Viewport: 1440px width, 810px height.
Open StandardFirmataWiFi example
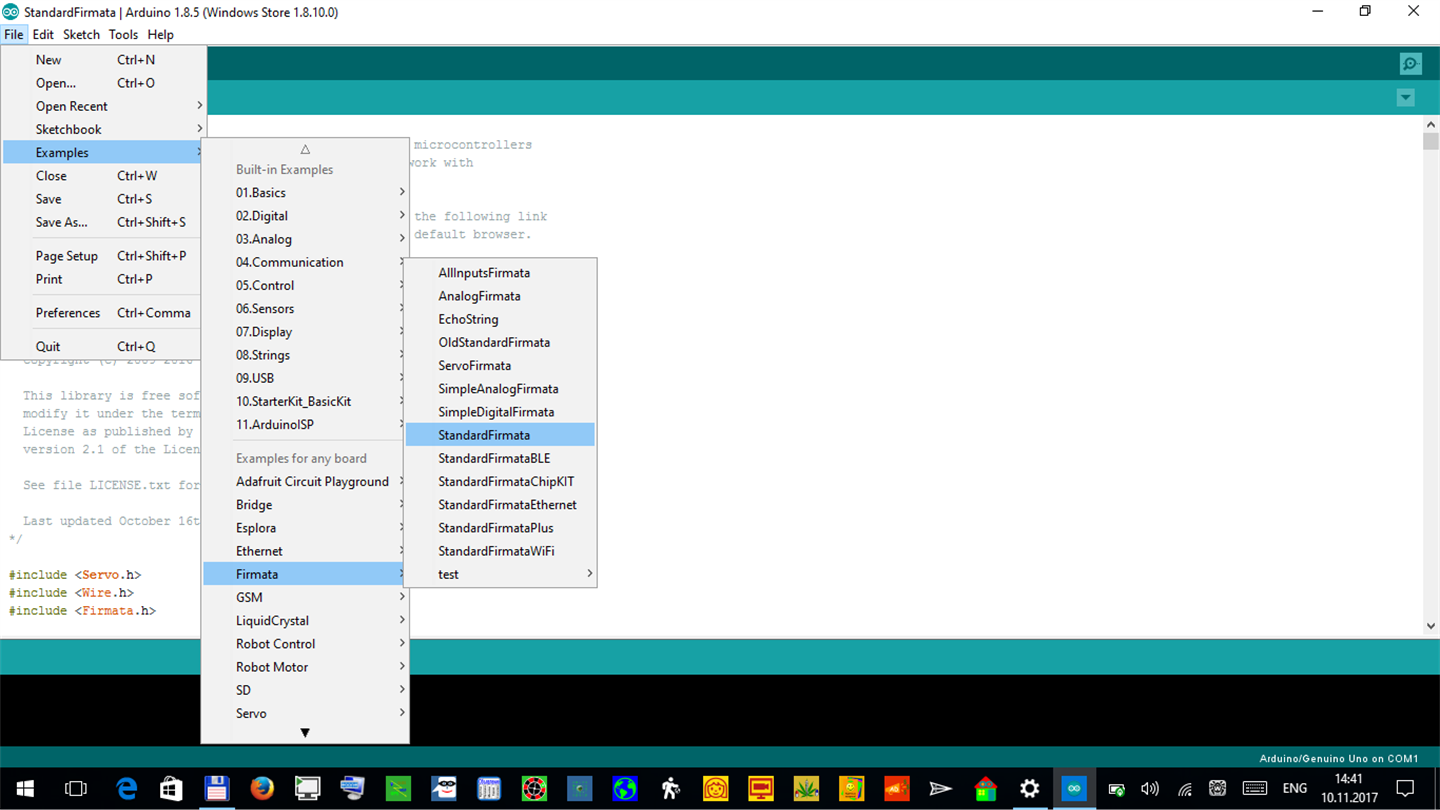(500, 551)
